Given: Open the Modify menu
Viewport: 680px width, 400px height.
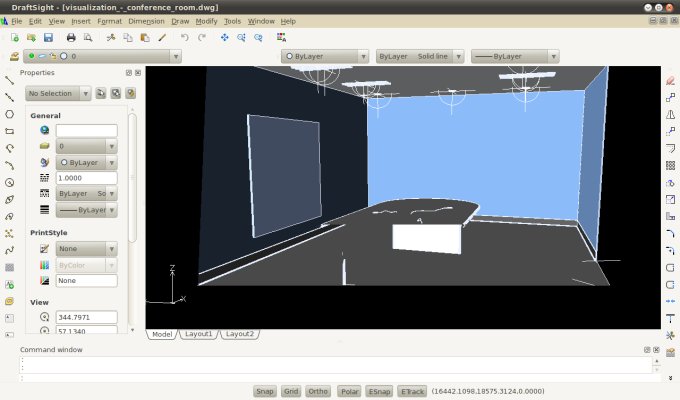Looking at the screenshot, I should pos(206,21).
